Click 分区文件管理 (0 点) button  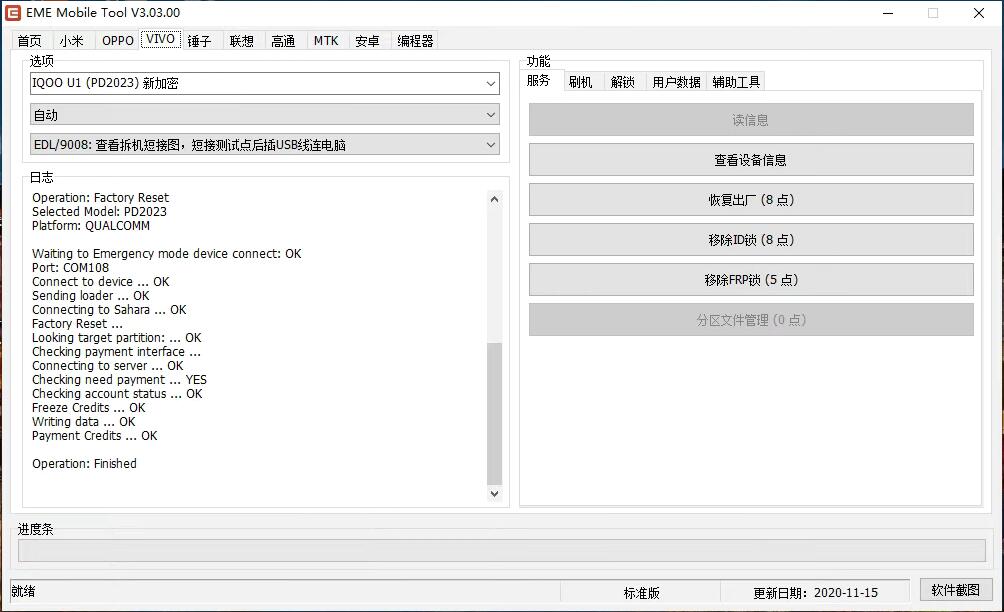751,319
